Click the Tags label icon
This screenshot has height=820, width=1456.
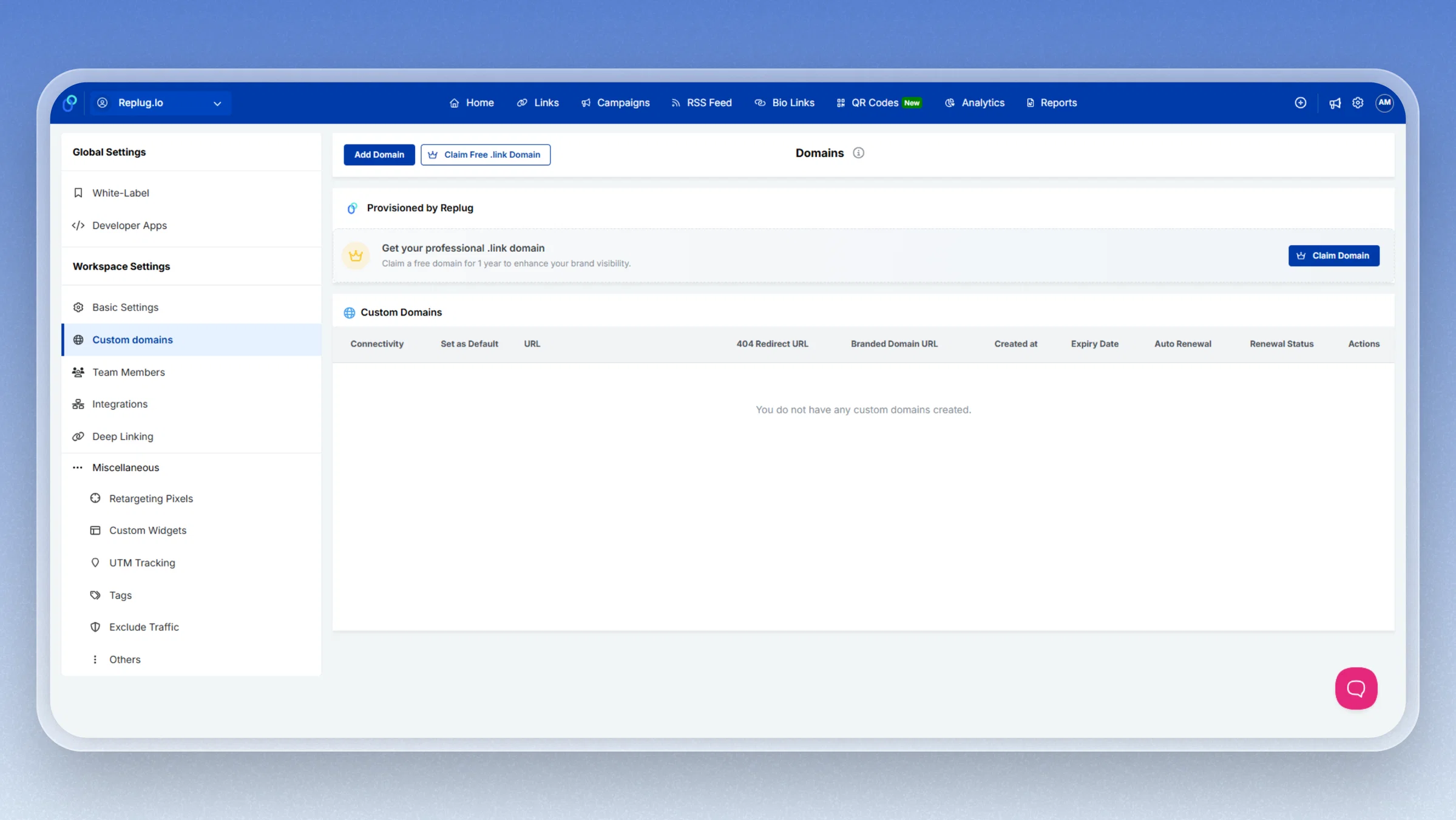click(x=95, y=595)
